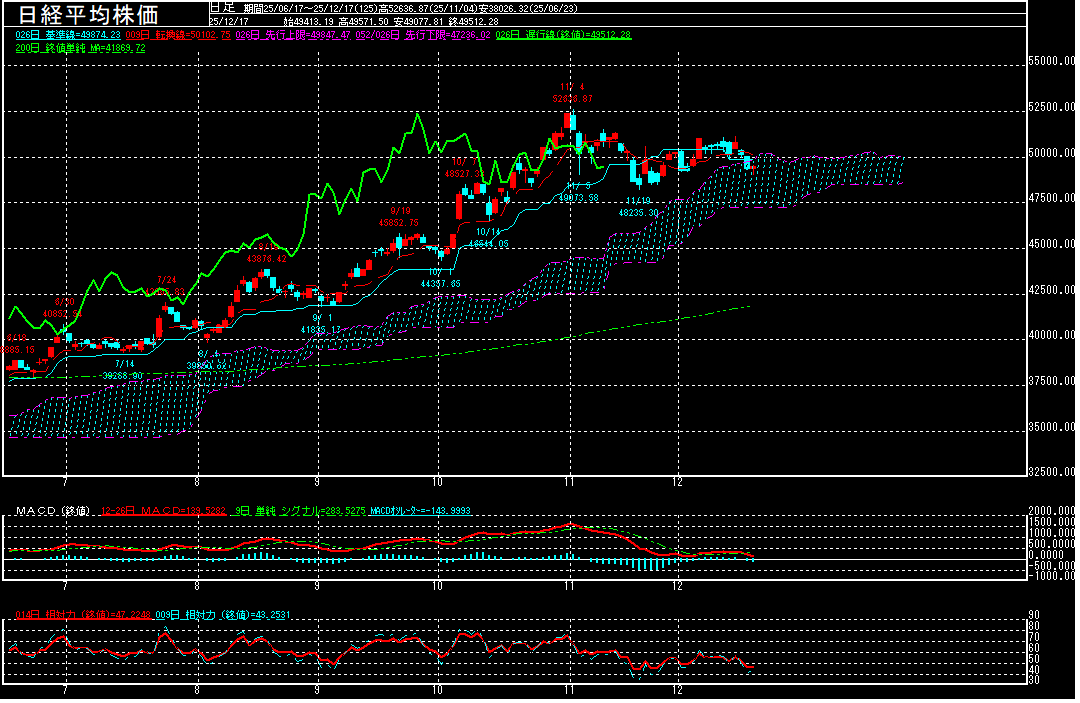Click the 55000.00 price axis label
This screenshot has height=703, width=1080.
[x=1052, y=61]
